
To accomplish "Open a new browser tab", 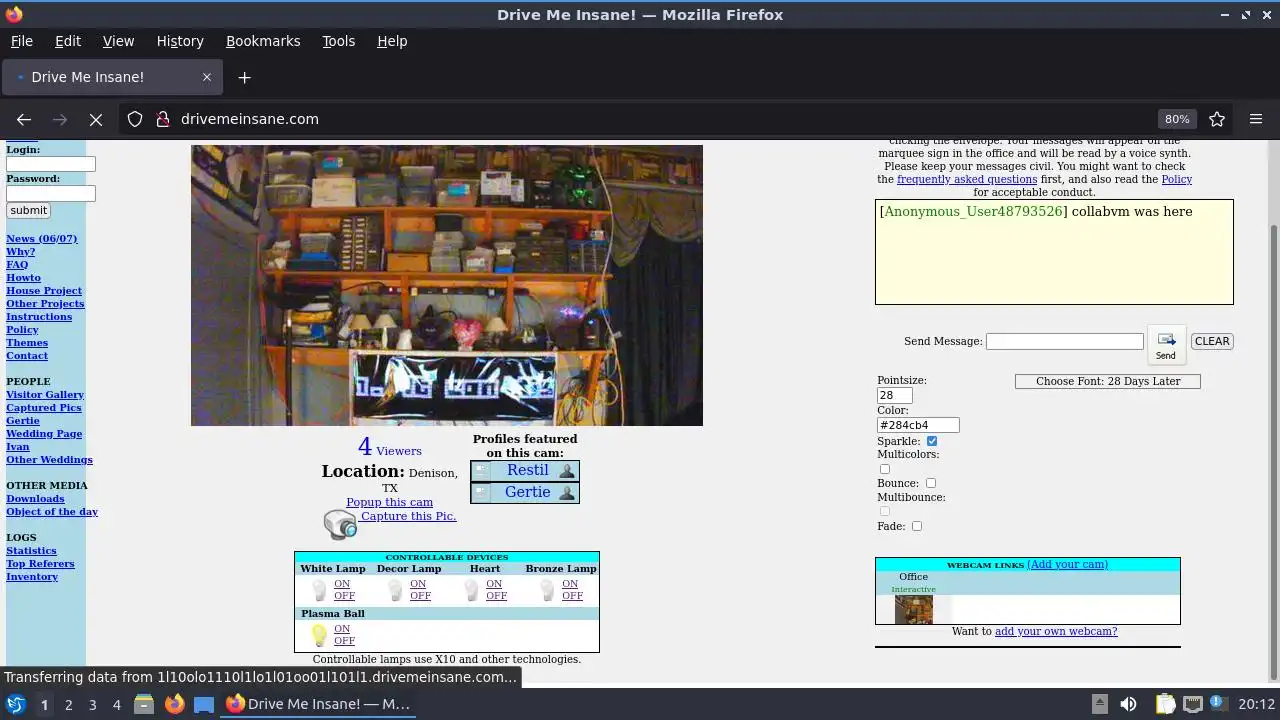I will 244,77.
